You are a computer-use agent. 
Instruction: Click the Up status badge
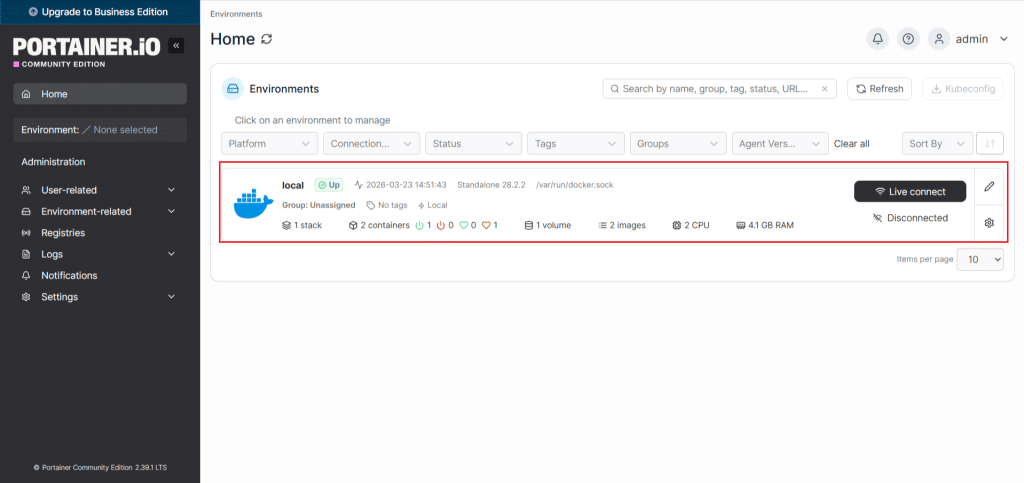[328, 185]
